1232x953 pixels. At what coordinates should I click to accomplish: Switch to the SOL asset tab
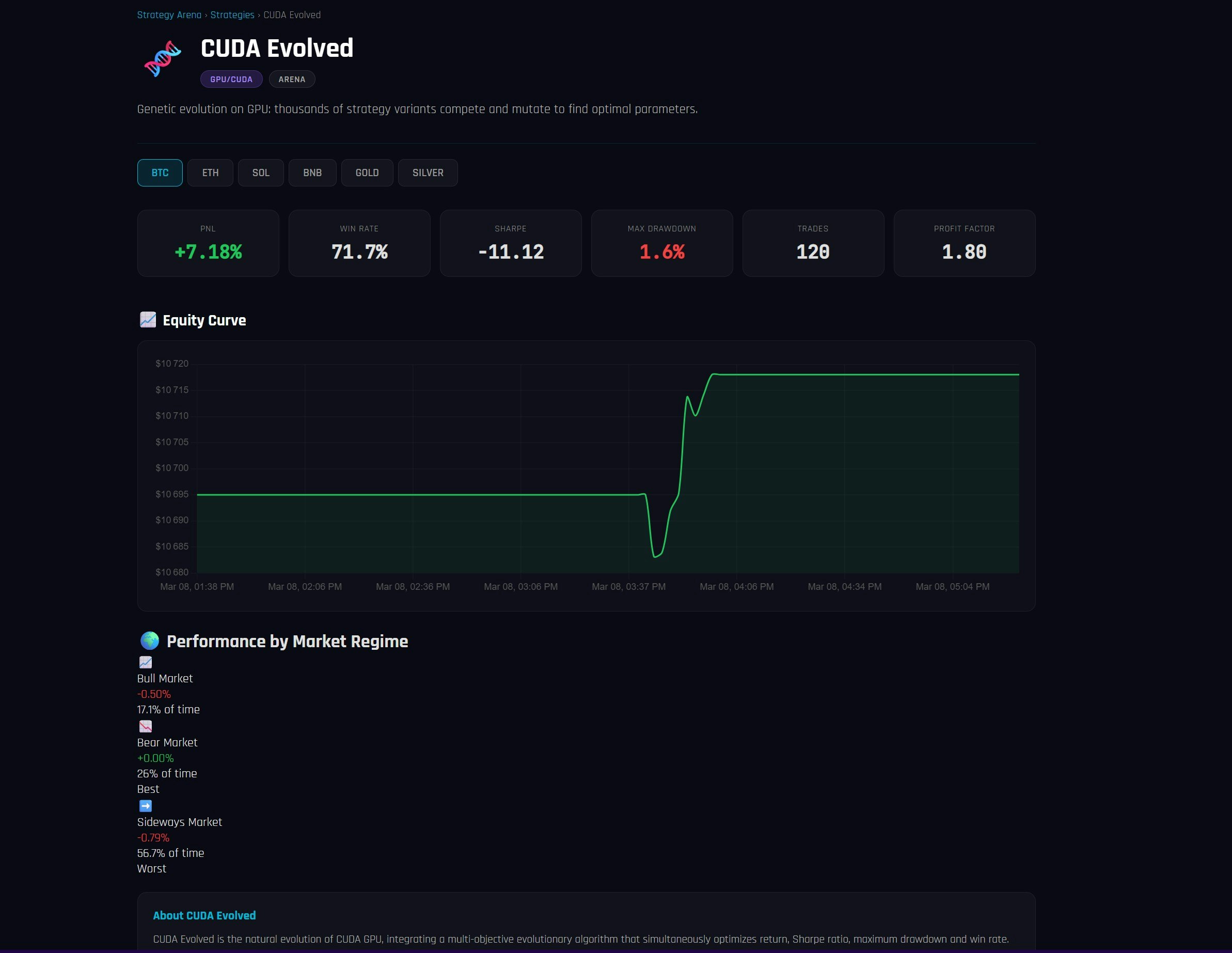(x=261, y=173)
